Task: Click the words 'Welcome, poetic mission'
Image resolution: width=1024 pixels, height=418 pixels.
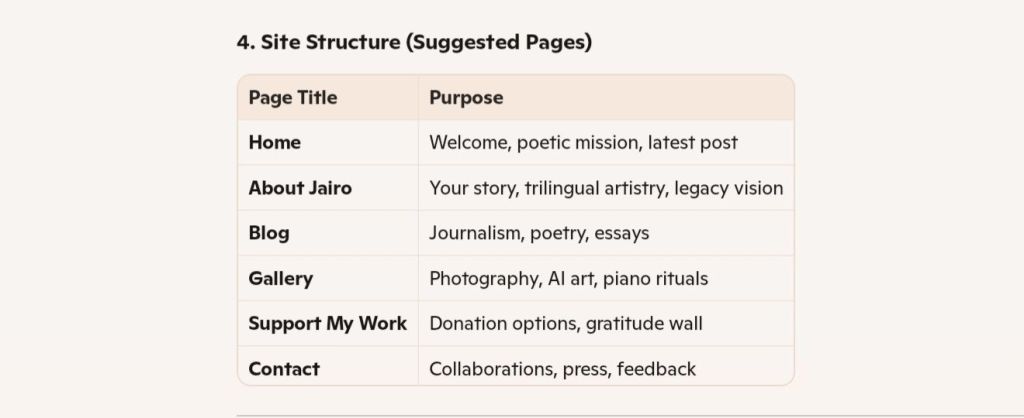Action: click(534, 143)
